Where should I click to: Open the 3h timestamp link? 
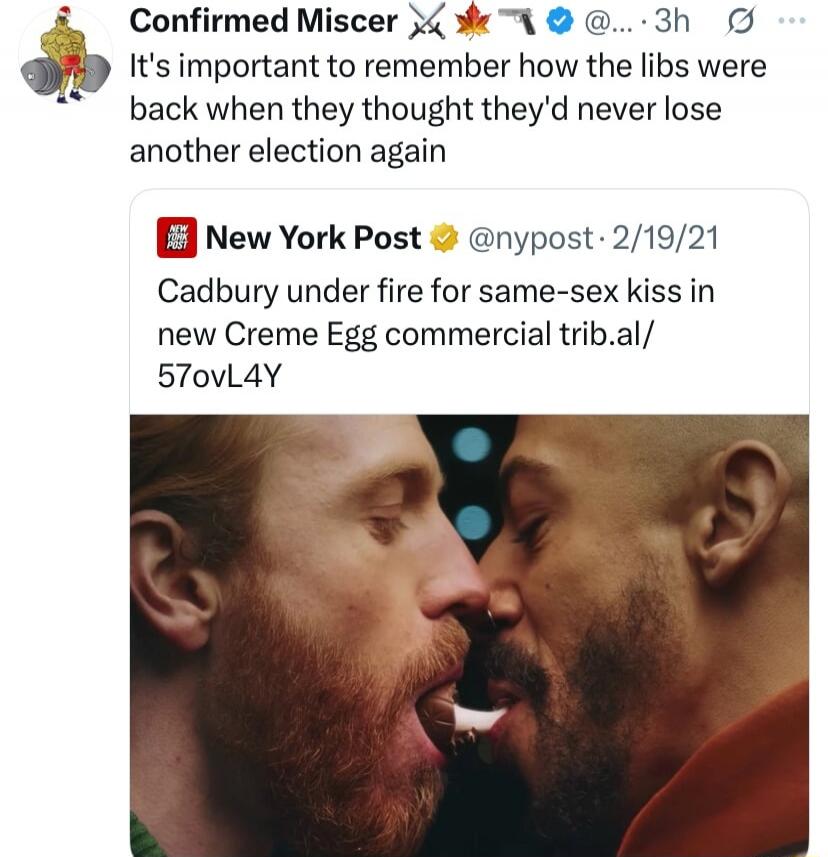pyautogui.click(x=672, y=21)
